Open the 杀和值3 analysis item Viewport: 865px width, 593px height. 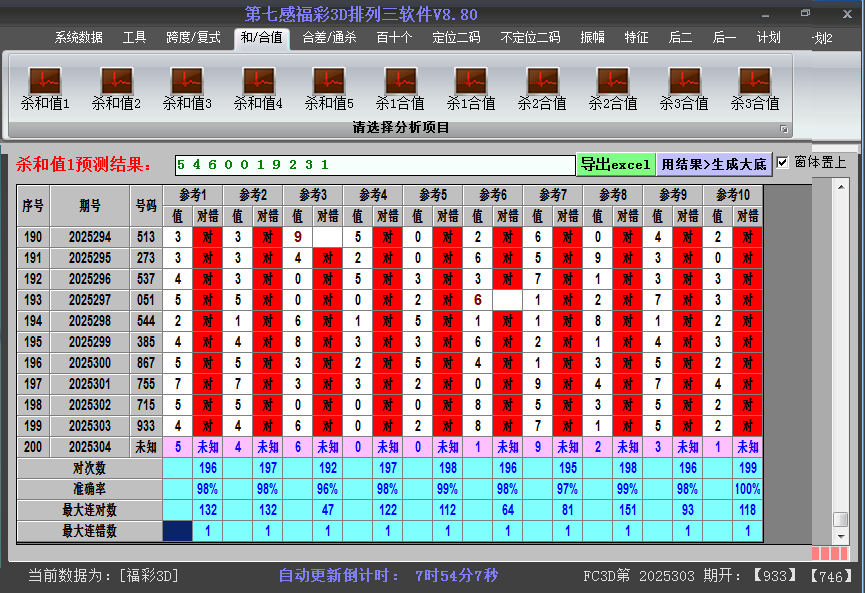click(187, 81)
